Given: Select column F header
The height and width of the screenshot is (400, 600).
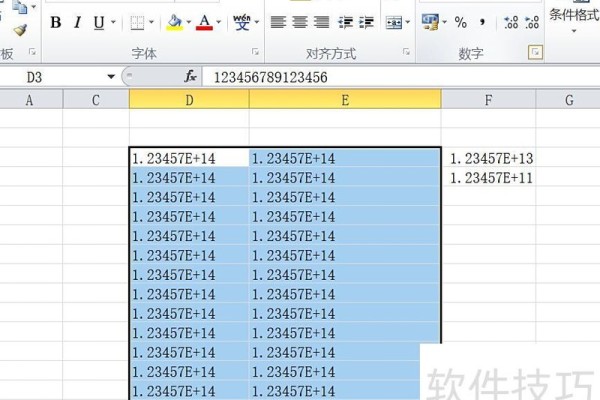Looking at the screenshot, I should pyautogui.click(x=488, y=100).
